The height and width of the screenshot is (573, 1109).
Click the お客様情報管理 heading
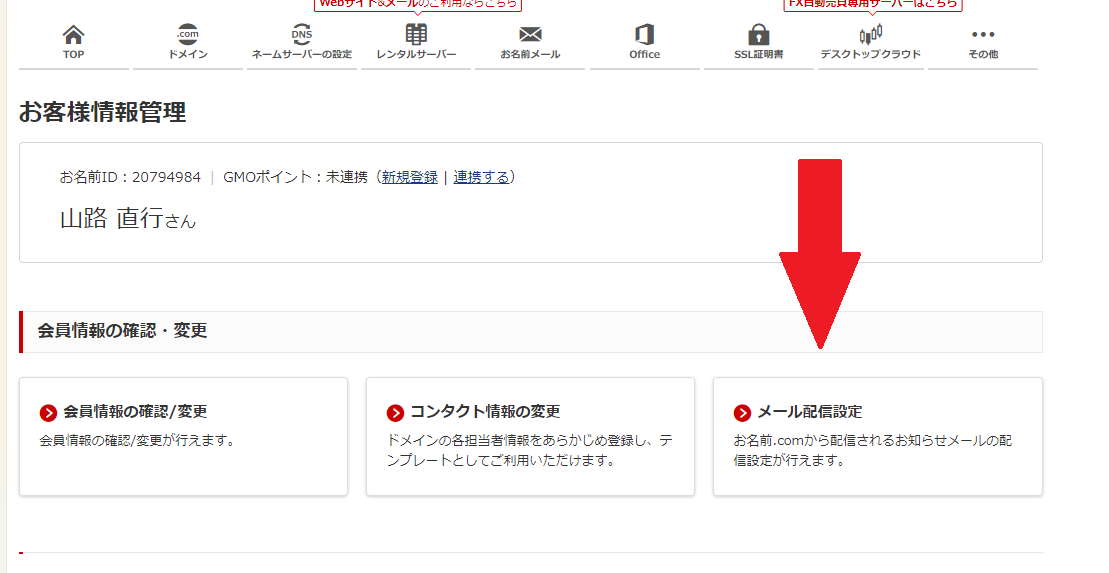coord(103,112)
